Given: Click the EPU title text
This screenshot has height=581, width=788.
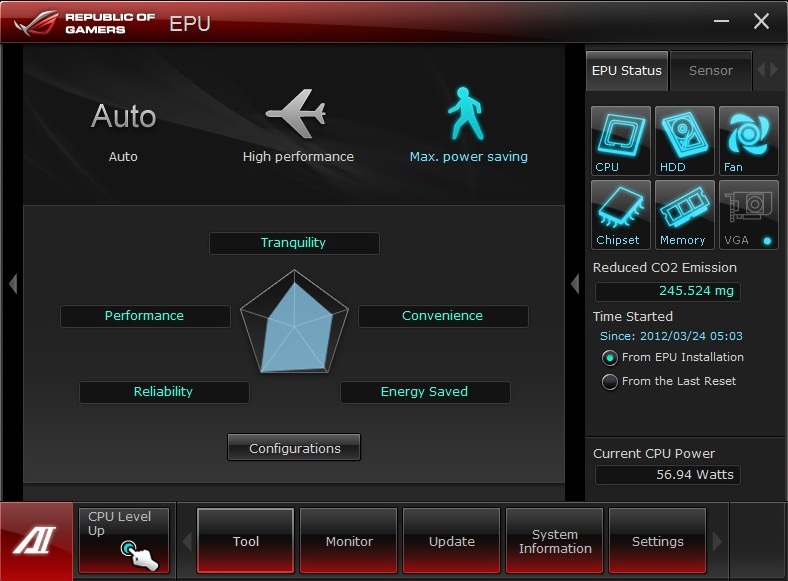Looking at the screenshot, I should pos(189,24).
